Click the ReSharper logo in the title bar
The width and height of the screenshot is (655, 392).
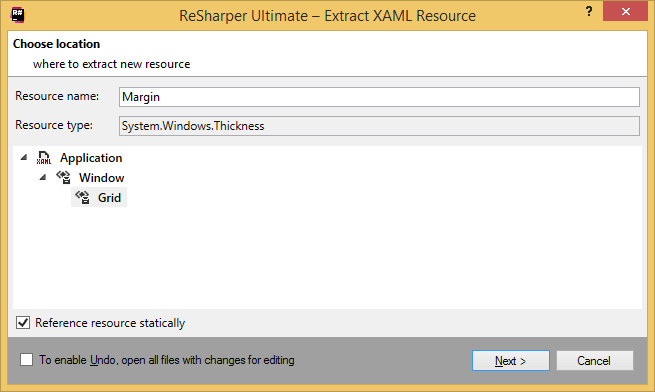pos(18,15)
